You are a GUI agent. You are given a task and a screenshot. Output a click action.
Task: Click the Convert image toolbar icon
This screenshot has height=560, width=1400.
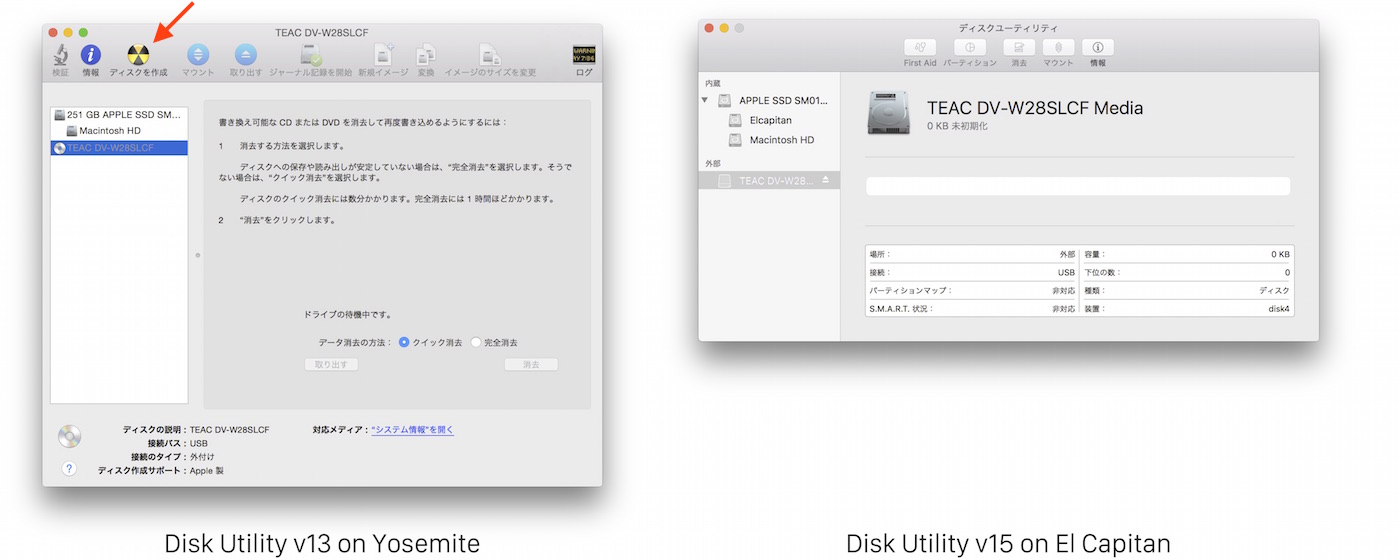426,55
